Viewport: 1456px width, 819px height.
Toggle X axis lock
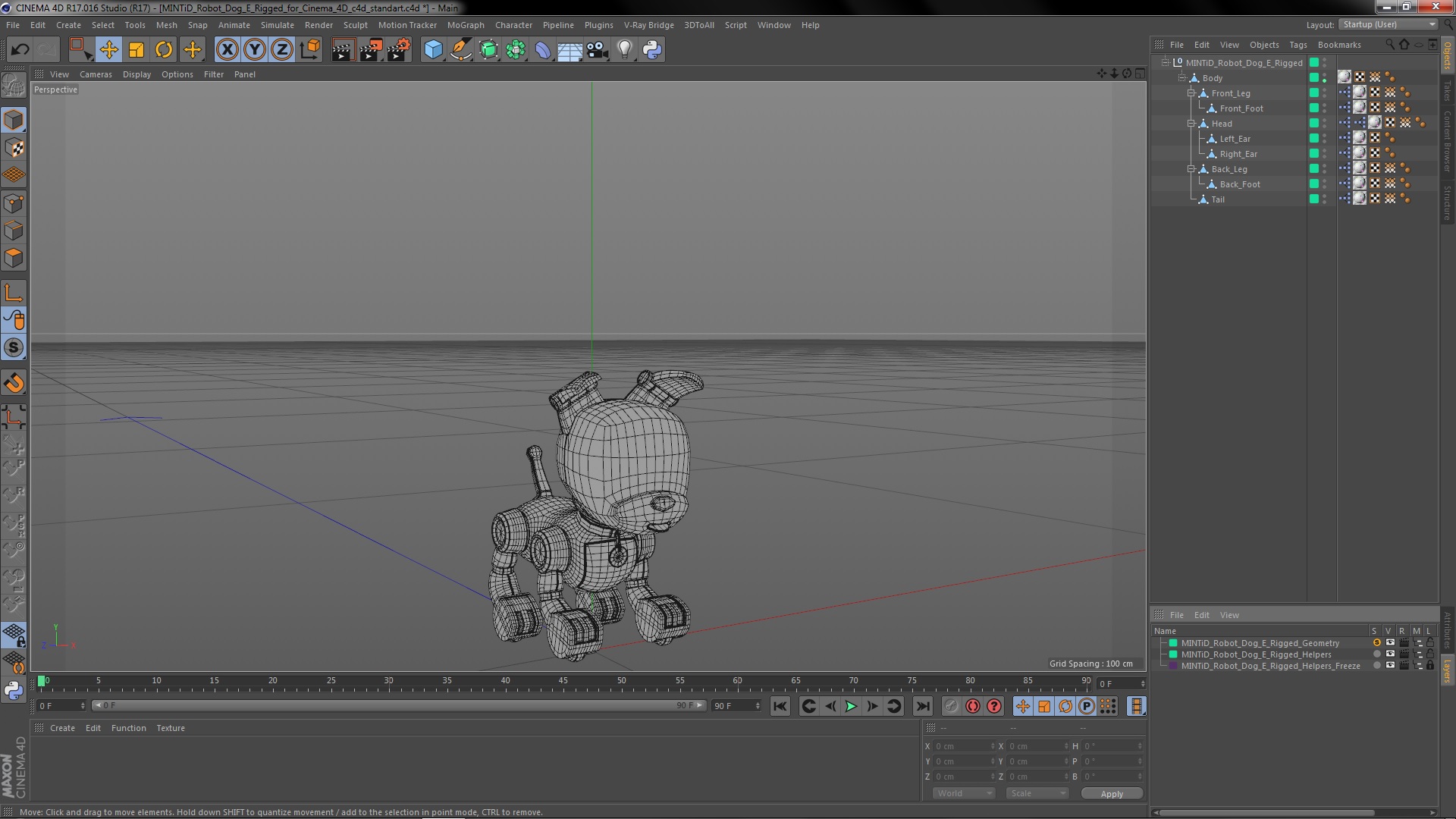pos(227,50)
